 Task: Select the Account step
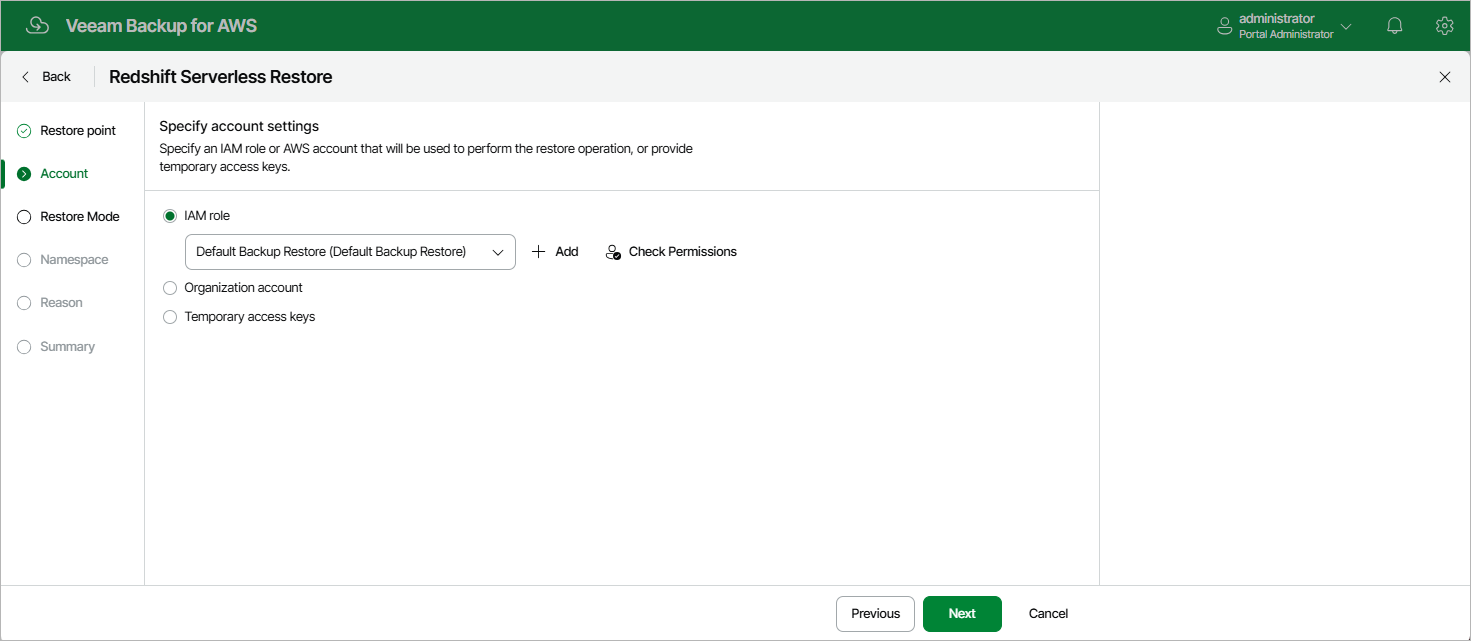64,174
